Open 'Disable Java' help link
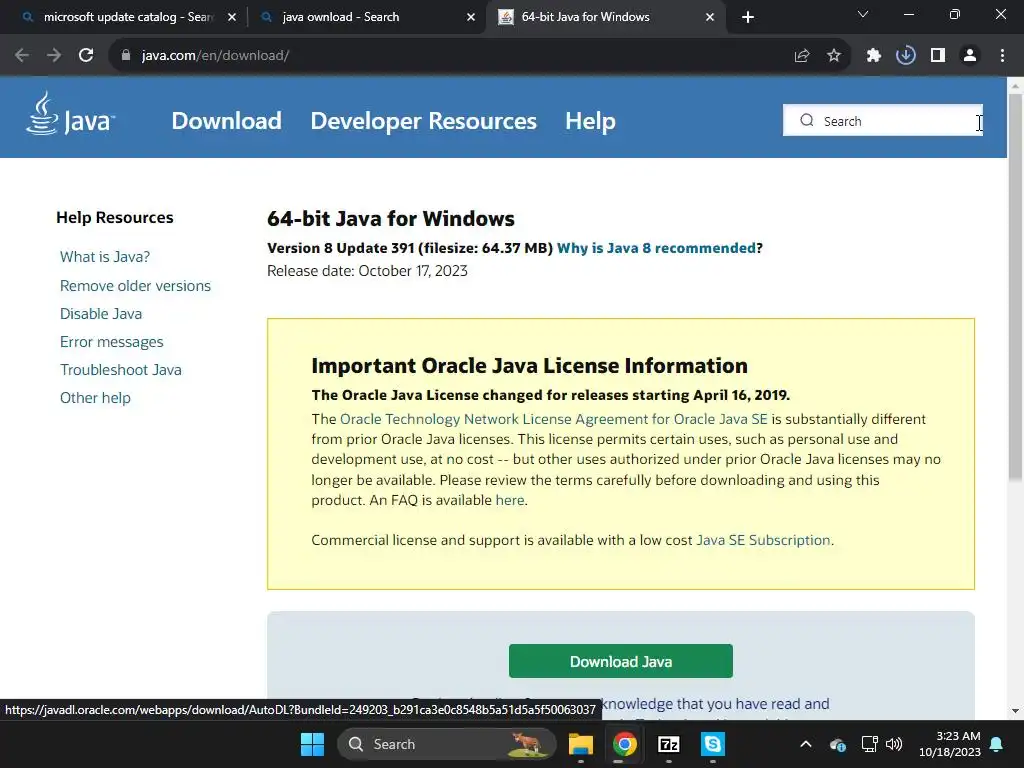This screenshot has height=768, width=1024. [x=101, y=313]
